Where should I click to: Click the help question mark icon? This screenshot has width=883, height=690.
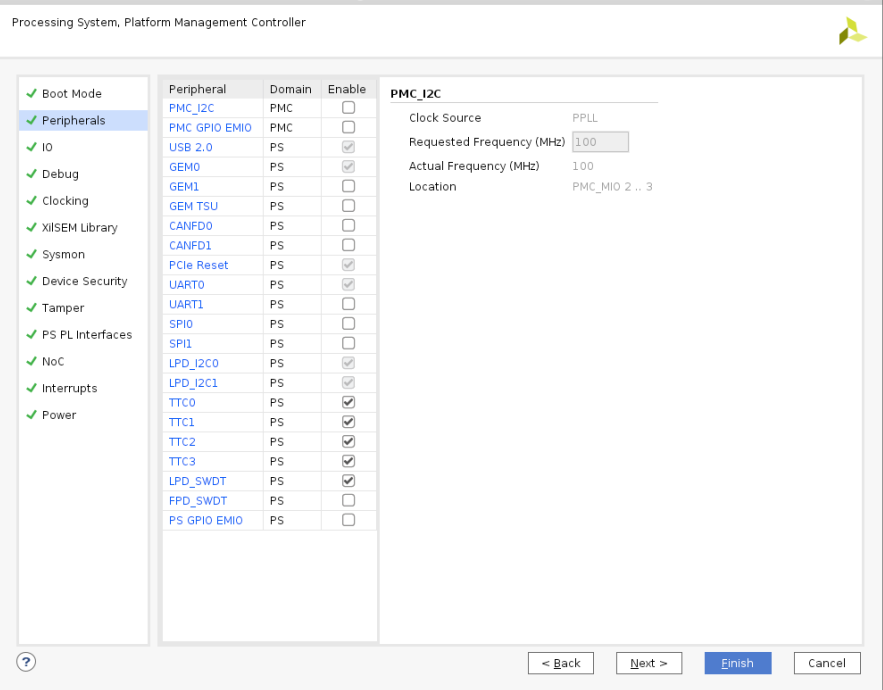[x=27, y=662]
